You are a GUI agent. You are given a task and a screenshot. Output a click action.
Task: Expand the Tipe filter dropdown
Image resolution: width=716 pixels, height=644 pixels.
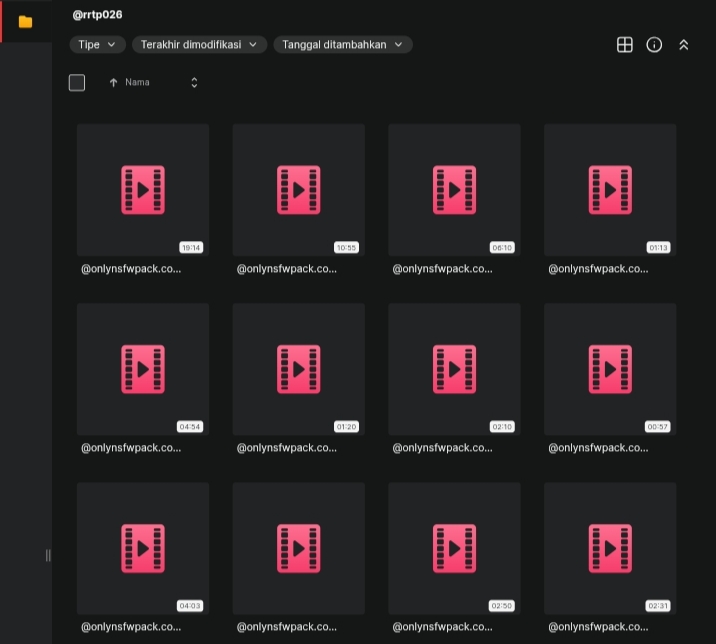[x=97, y=45]
